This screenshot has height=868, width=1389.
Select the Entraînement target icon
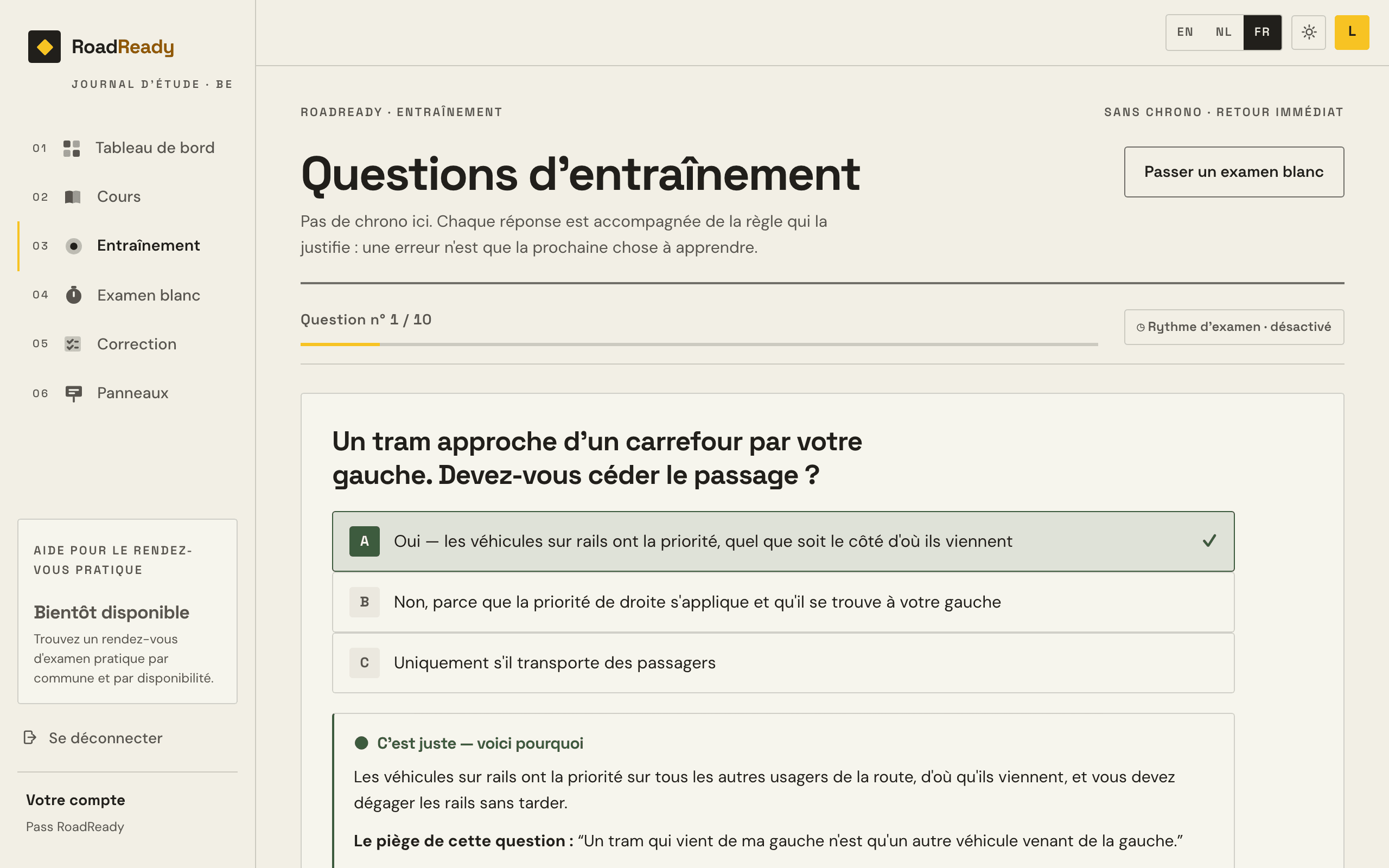click(x=73, y=246)
